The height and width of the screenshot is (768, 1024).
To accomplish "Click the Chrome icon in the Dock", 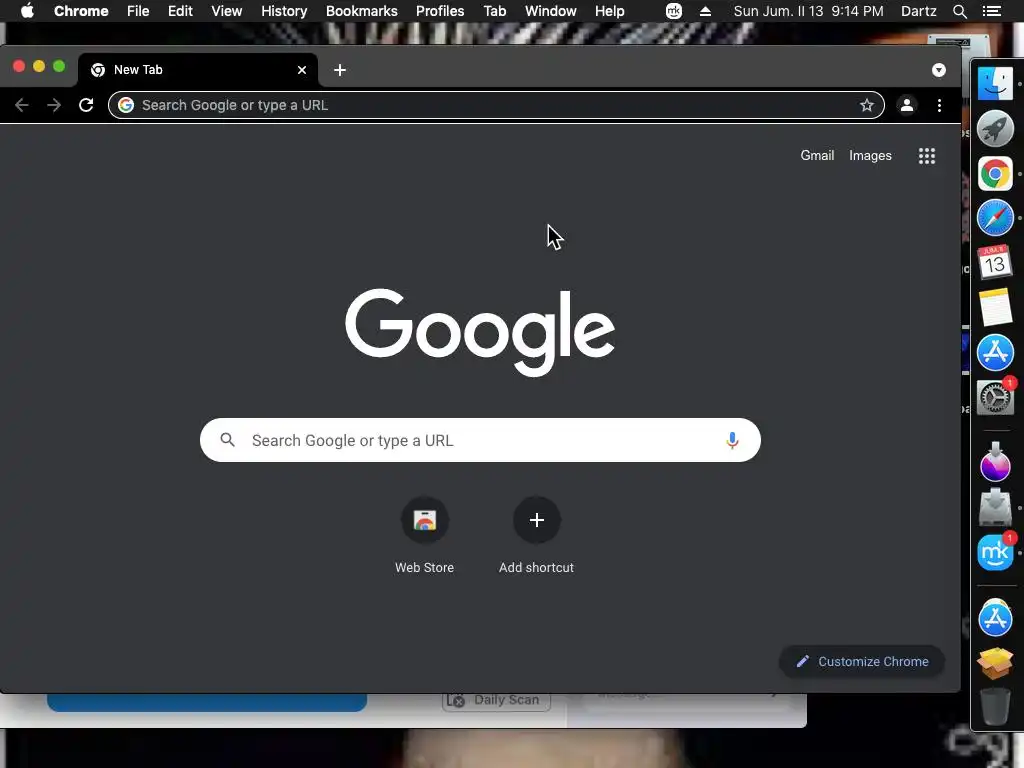I will [995, 174].
